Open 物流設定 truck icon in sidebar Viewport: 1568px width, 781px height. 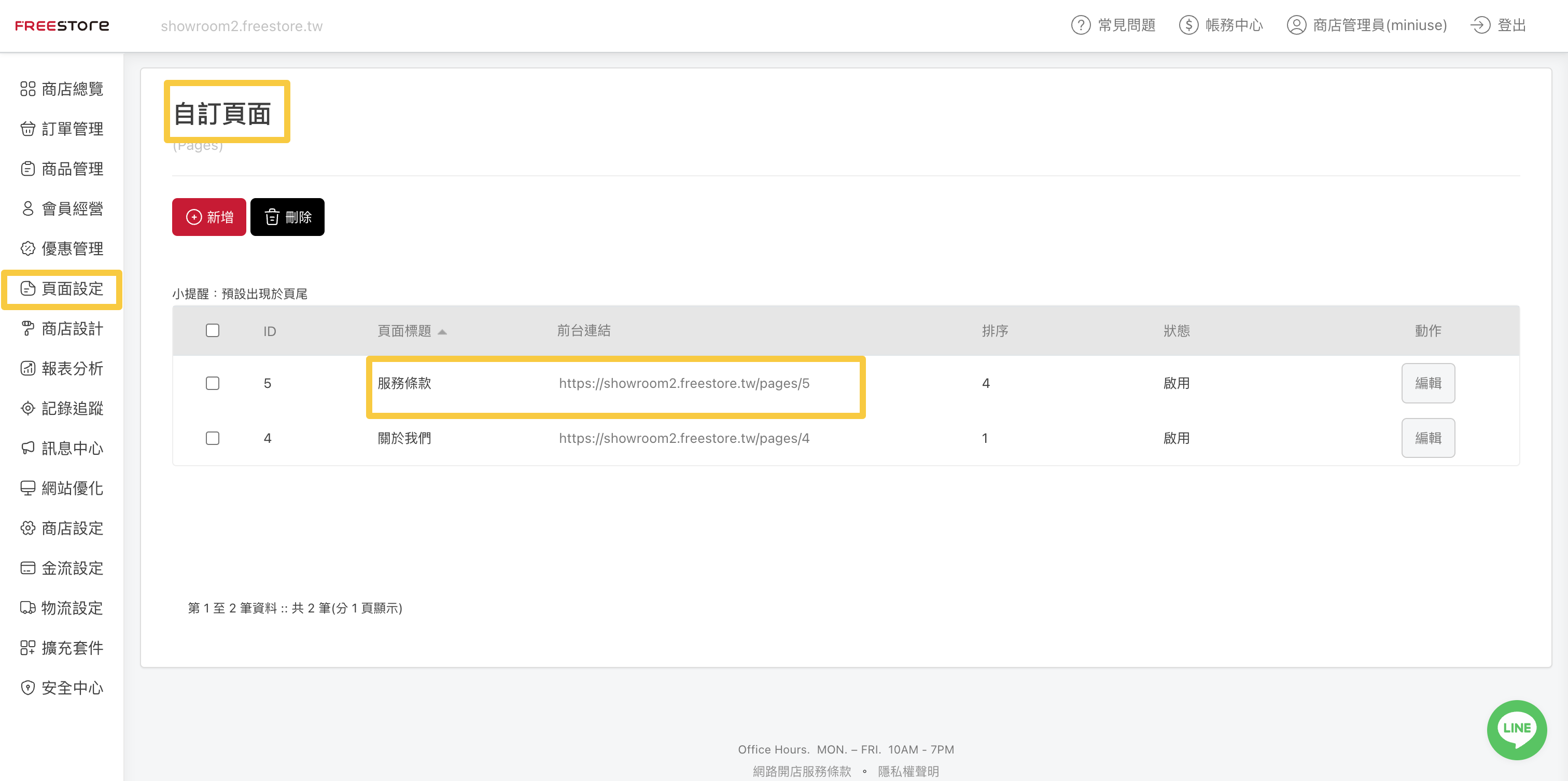tap(28, 607)
